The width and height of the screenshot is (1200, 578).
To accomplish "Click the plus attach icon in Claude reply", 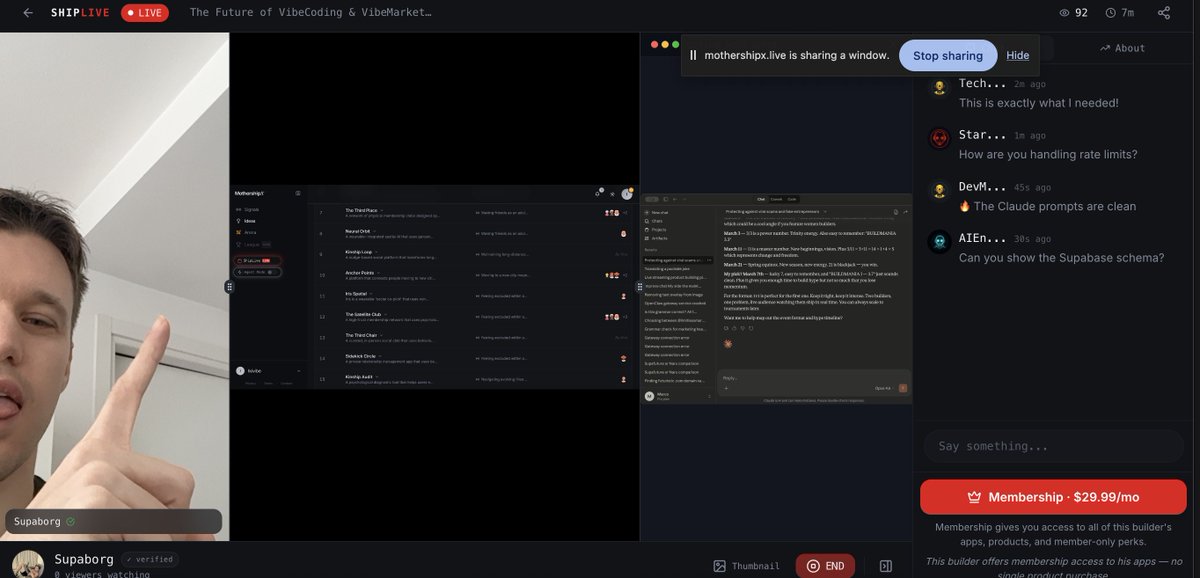I will [726, 388].
